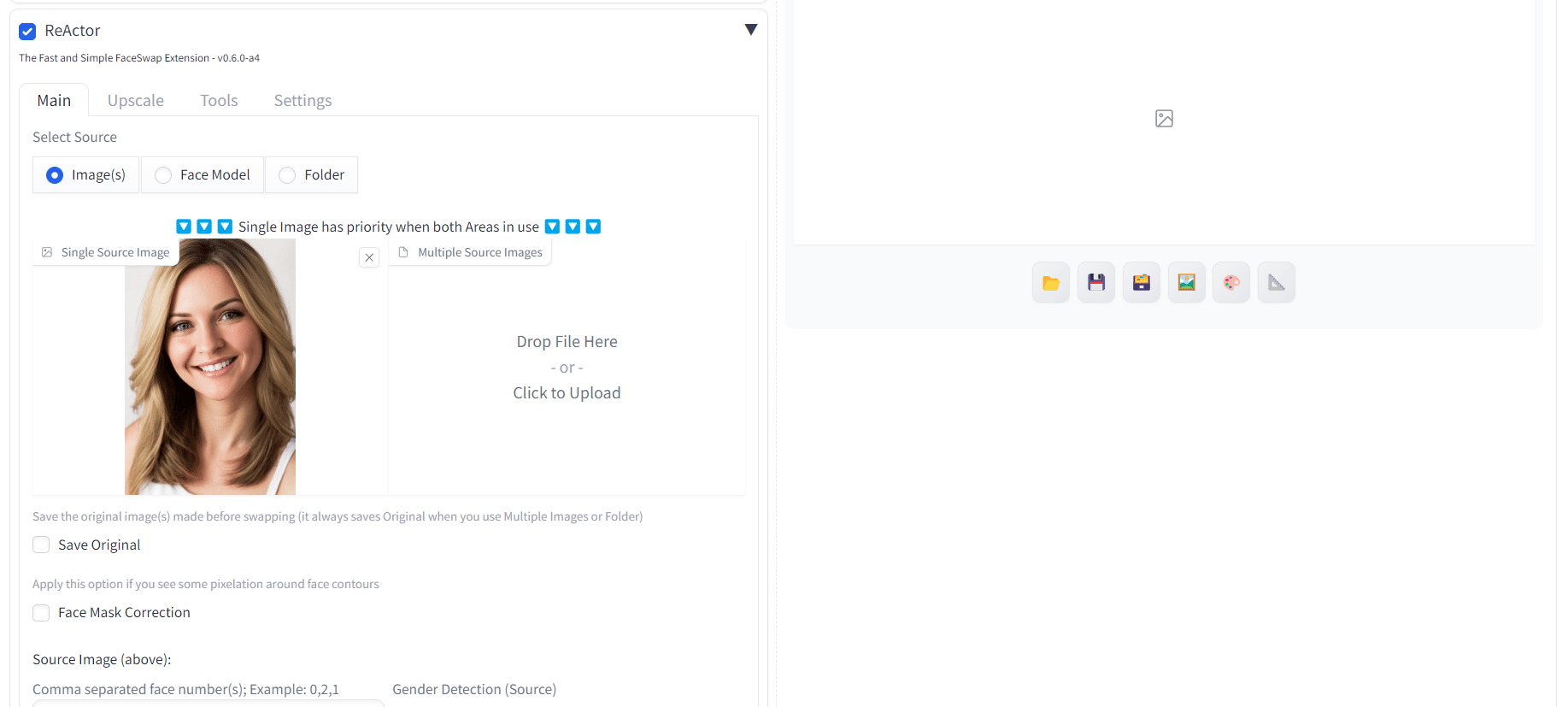
Task: Enable Face Mask Correction checkbox
Action: point(41,613)
